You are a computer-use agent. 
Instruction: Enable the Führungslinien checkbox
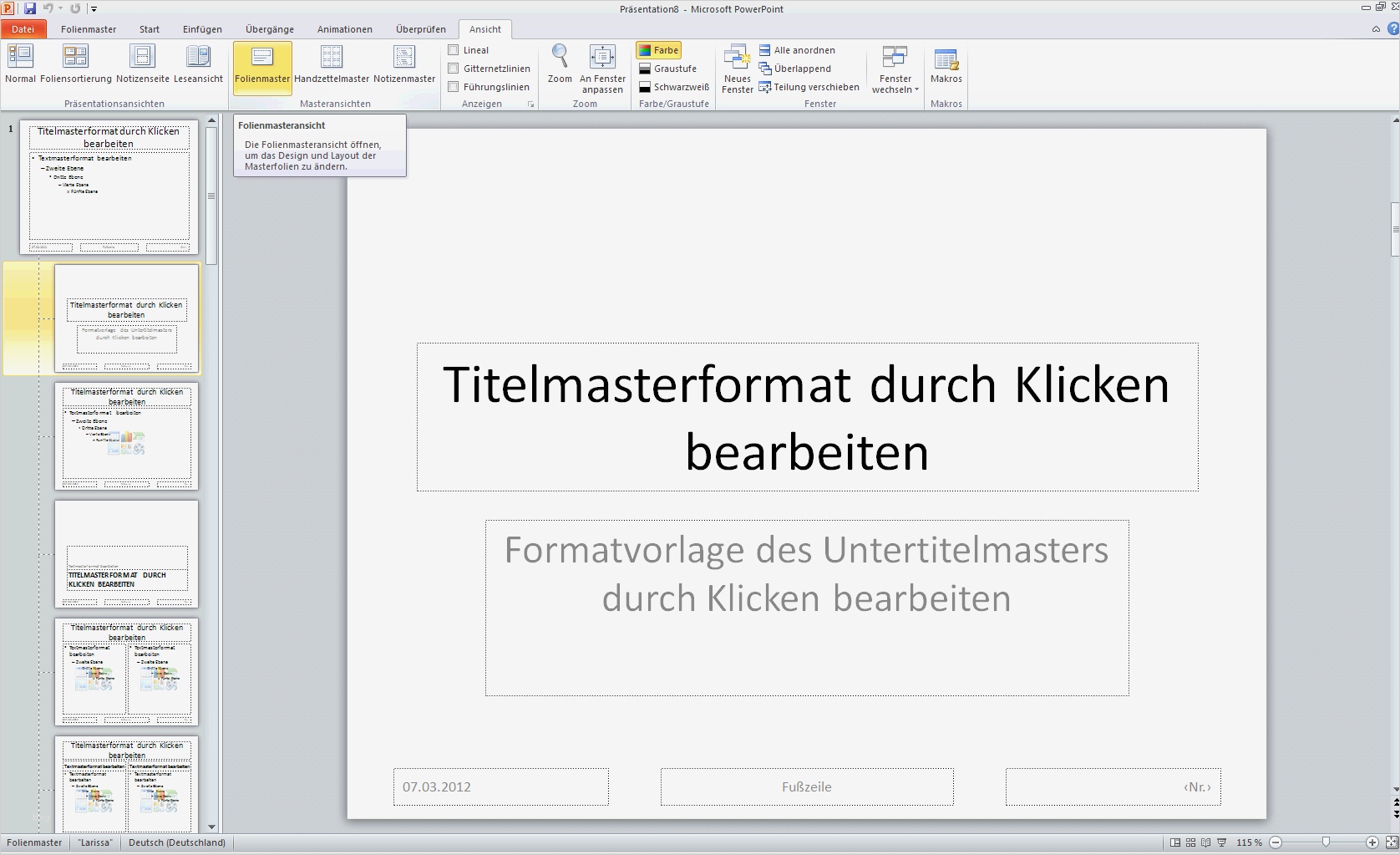pyautogui.click(x=454, y=87)
